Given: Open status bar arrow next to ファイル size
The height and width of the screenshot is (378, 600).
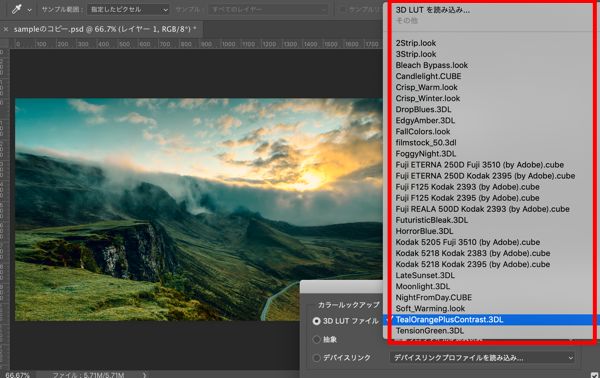Looking at the screenshot, I should coord(144,375).
